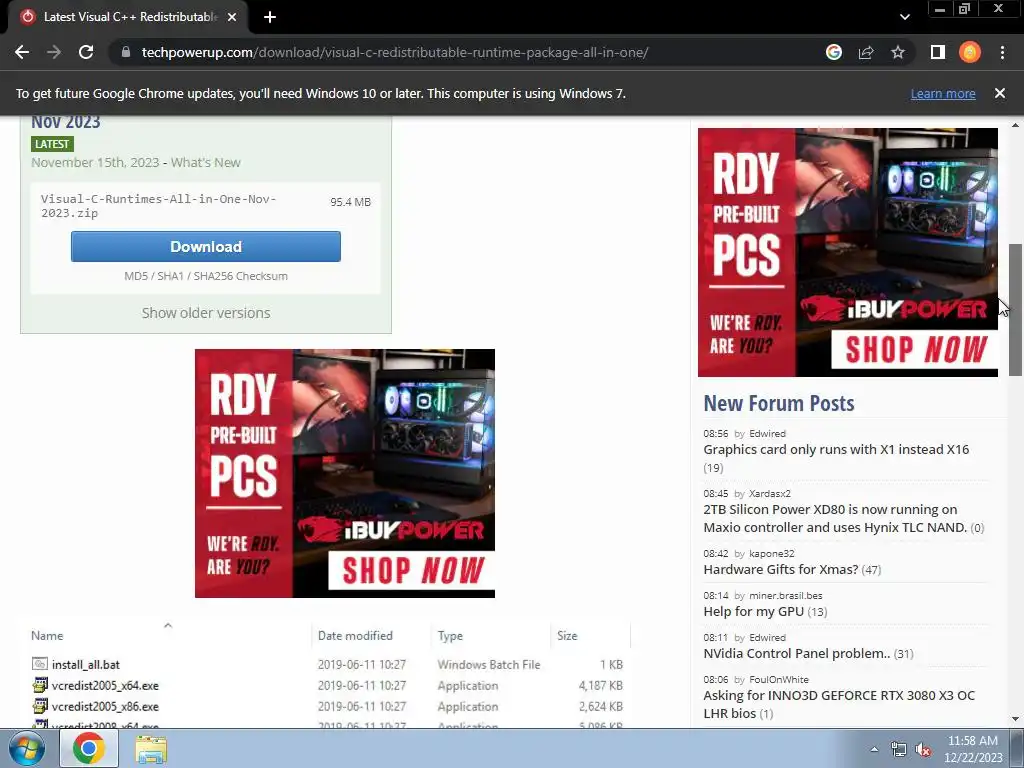Sort file list by Name column
Image resolution: width=1024 pixels, height=768 pixels.
coord(47,635)
